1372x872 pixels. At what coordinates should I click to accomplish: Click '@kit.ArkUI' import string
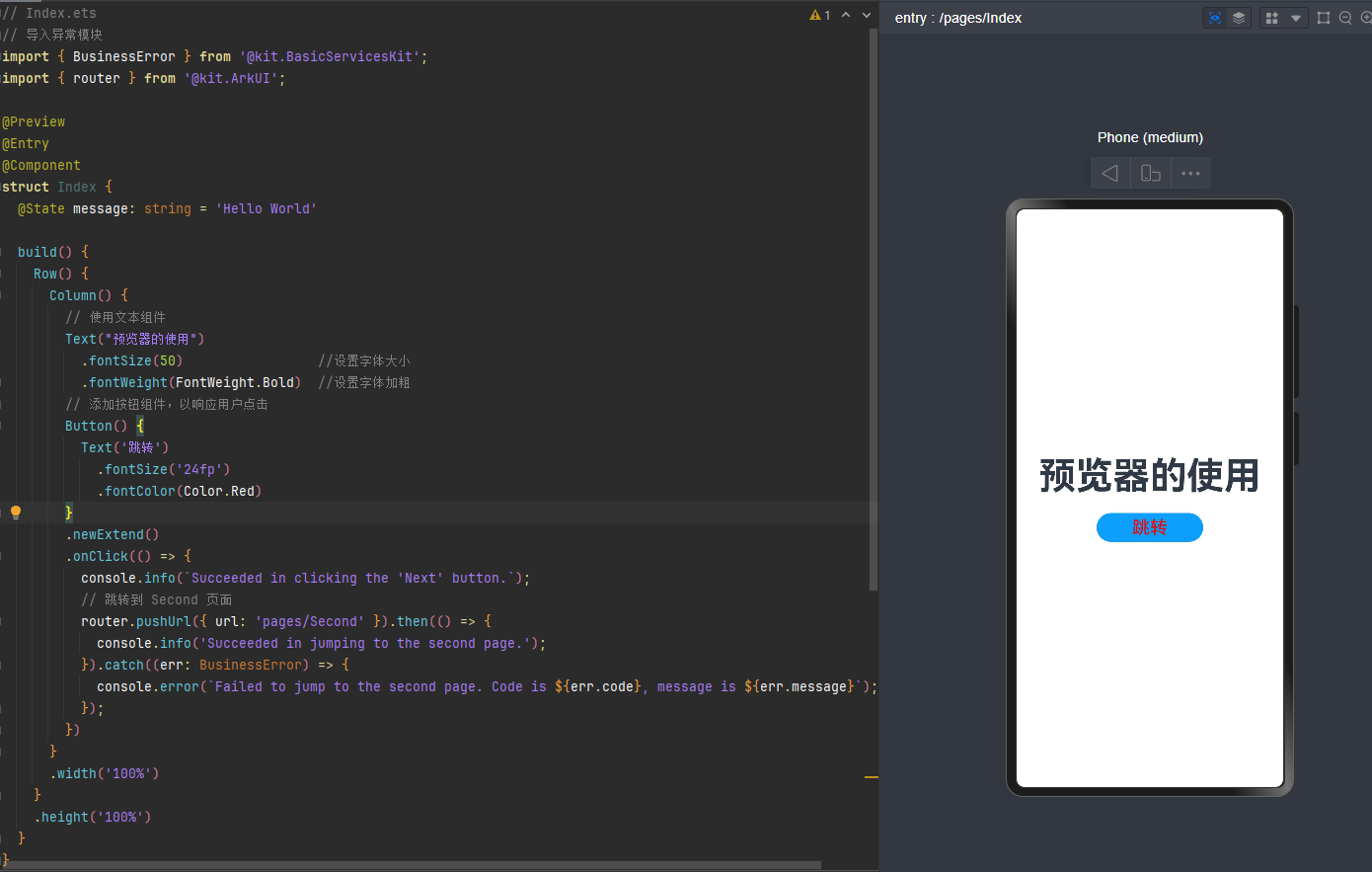click(x=231, y=78)
